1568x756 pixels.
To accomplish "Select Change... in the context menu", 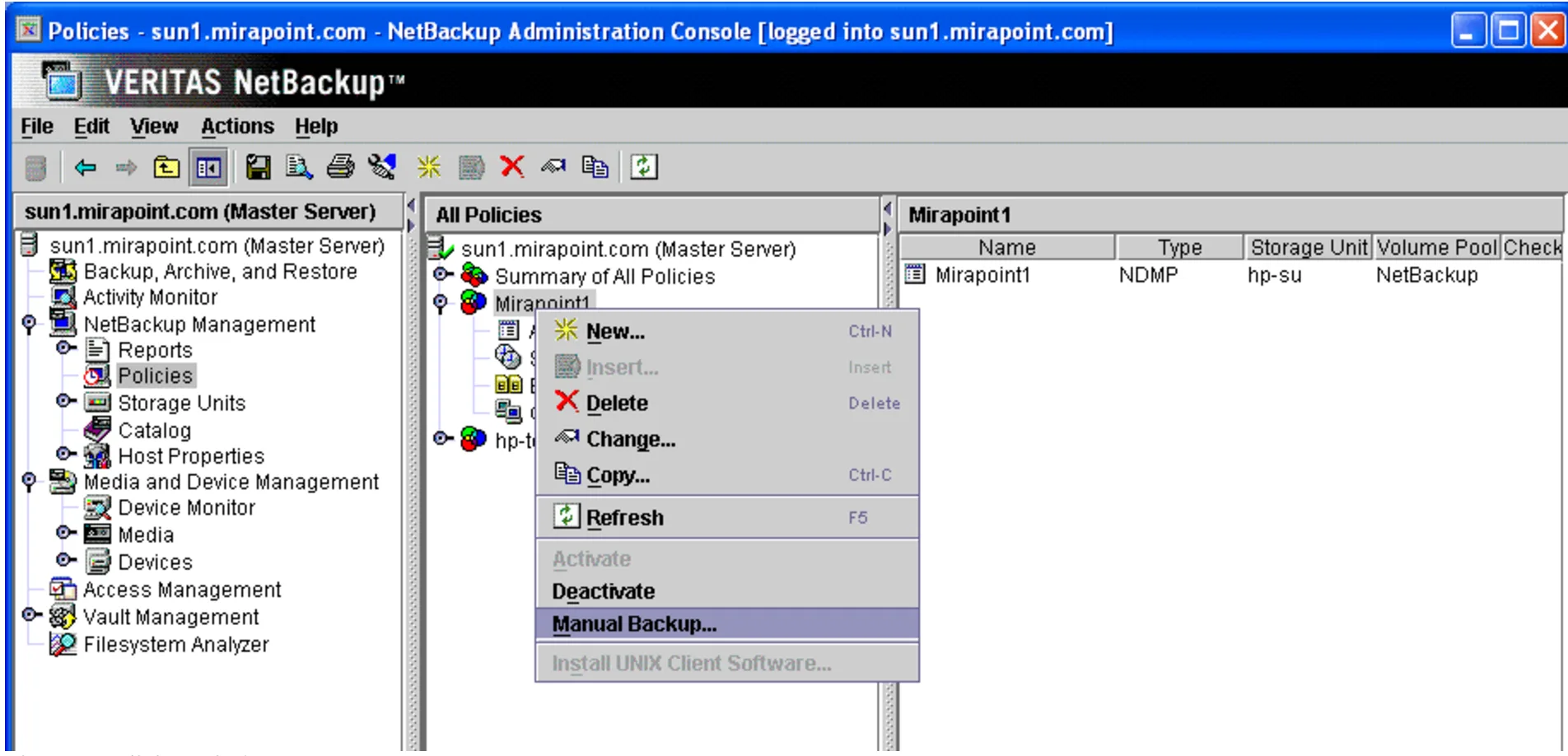I will (x=727, y=440).
